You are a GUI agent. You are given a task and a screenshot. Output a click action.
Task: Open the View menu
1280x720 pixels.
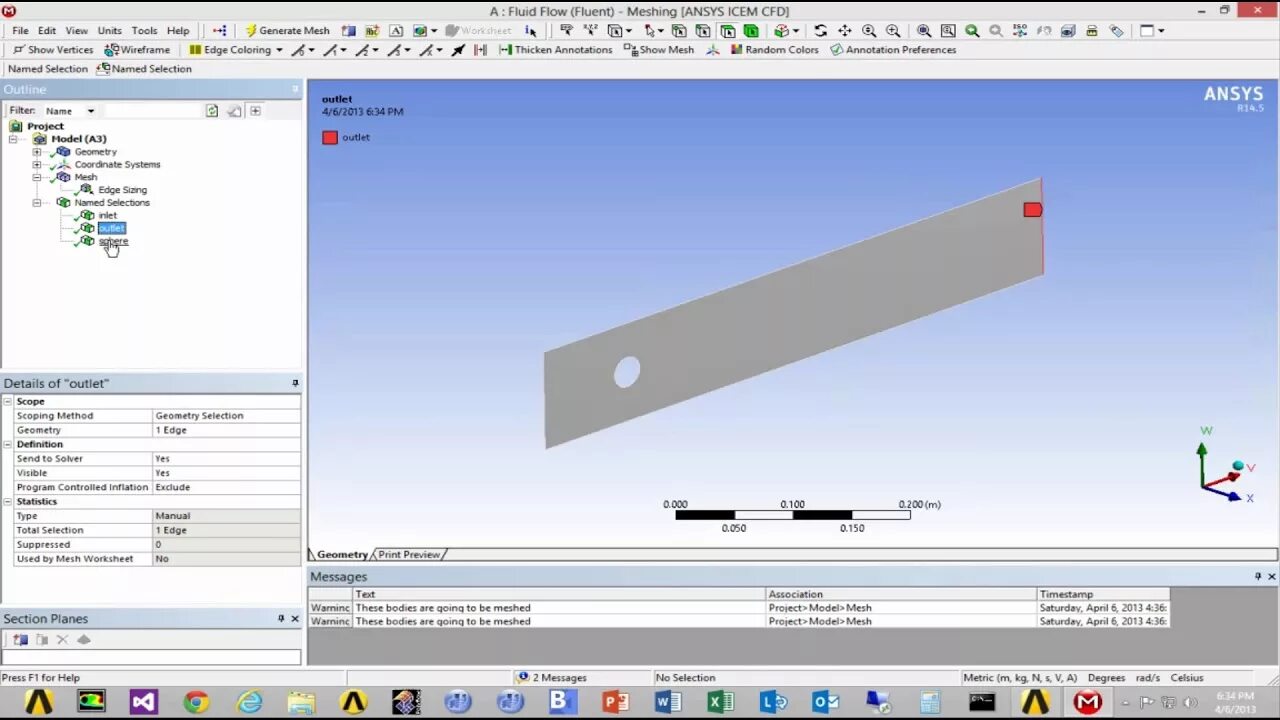76,30
